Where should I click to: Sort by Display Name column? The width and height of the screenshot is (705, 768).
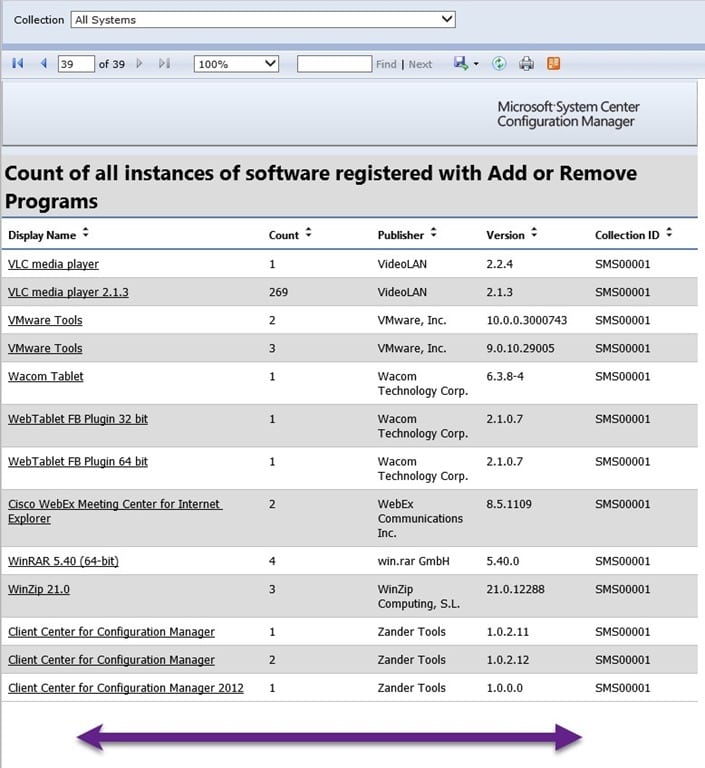[86, 233]
